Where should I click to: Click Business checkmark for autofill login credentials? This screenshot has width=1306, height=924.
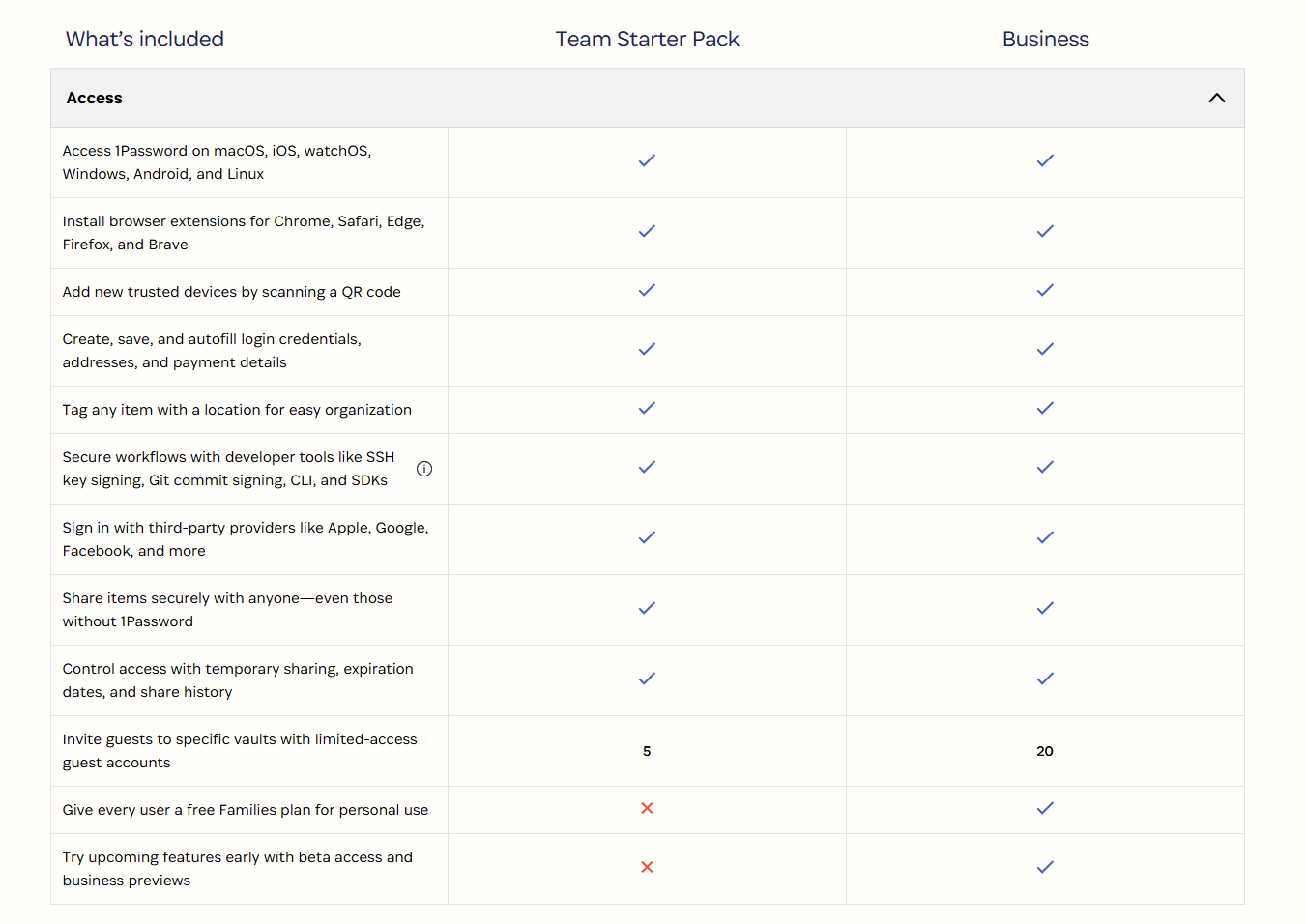[x=1045, y=349]
